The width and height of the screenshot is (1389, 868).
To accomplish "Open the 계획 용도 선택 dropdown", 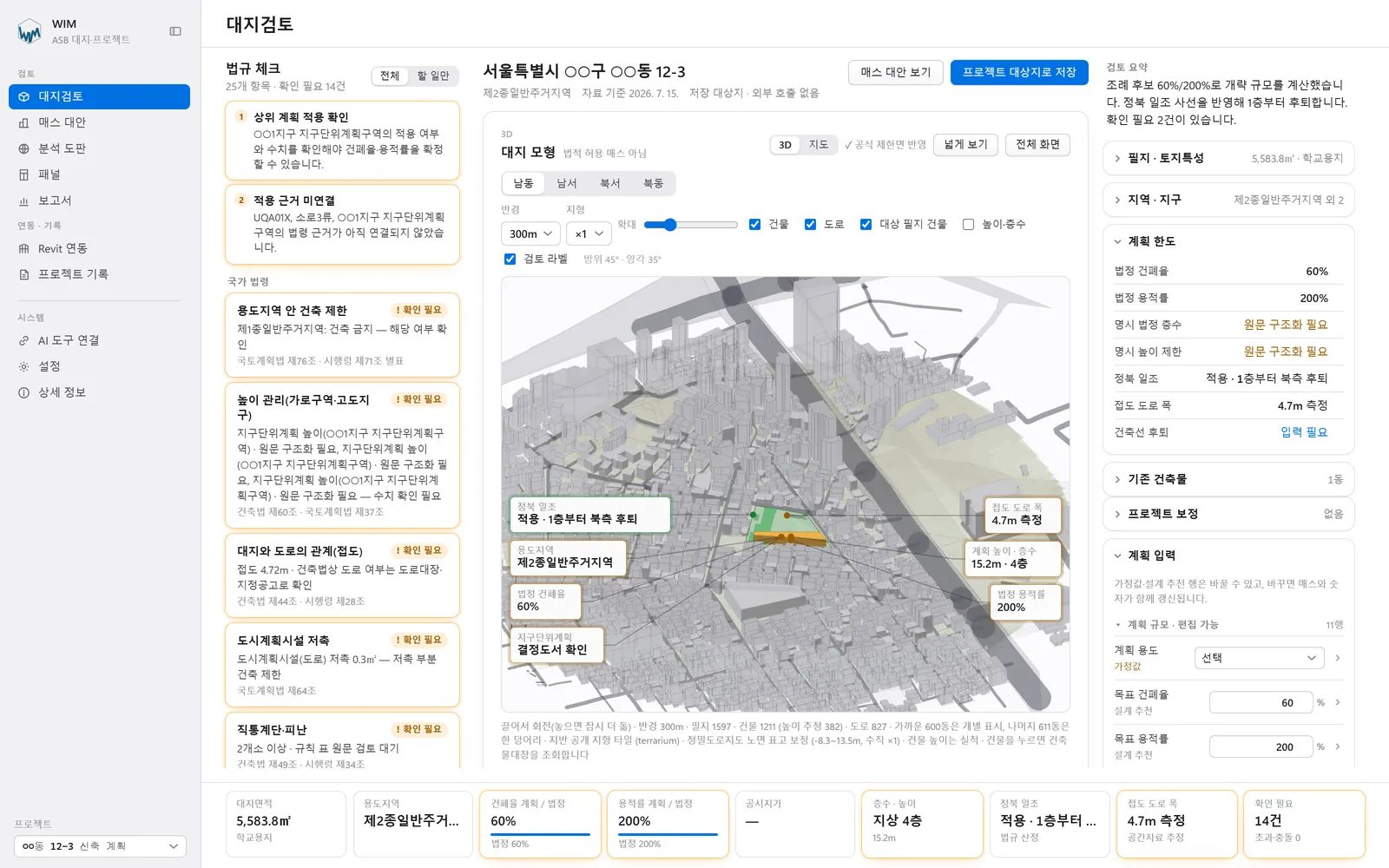I will pos(1259,658).
